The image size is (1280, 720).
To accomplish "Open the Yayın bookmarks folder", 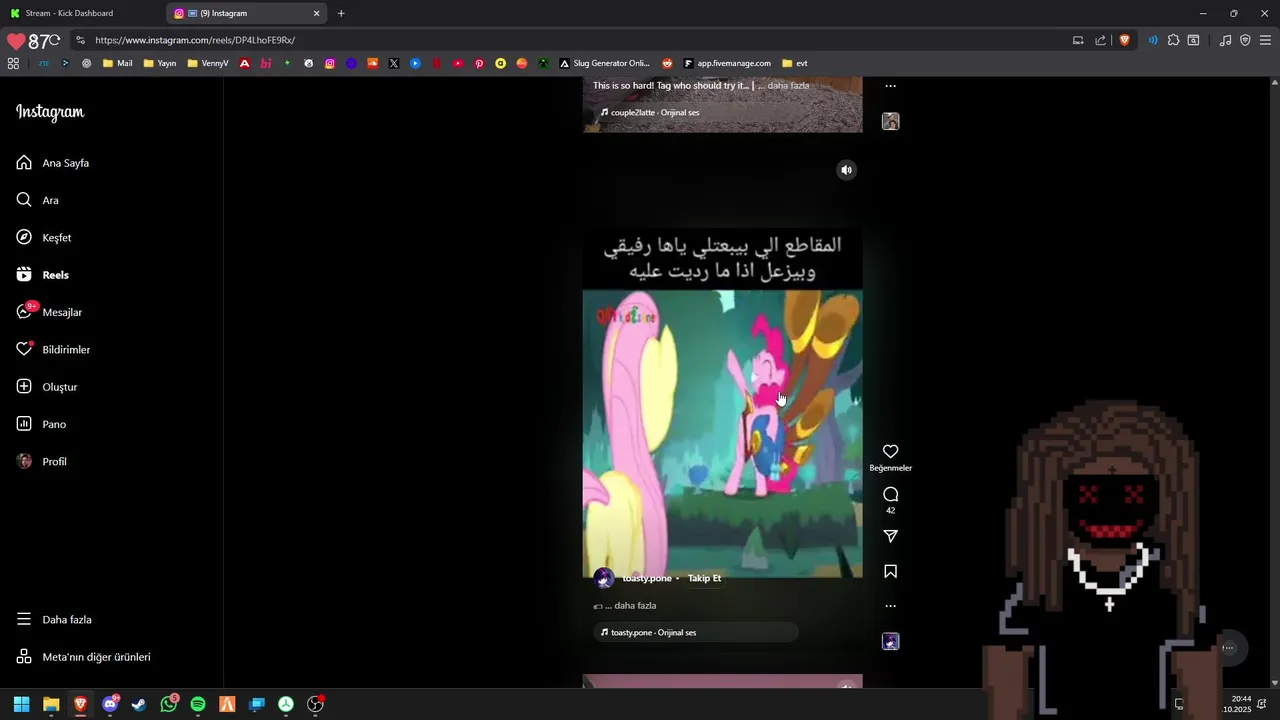I will click(x=160, y=63).
